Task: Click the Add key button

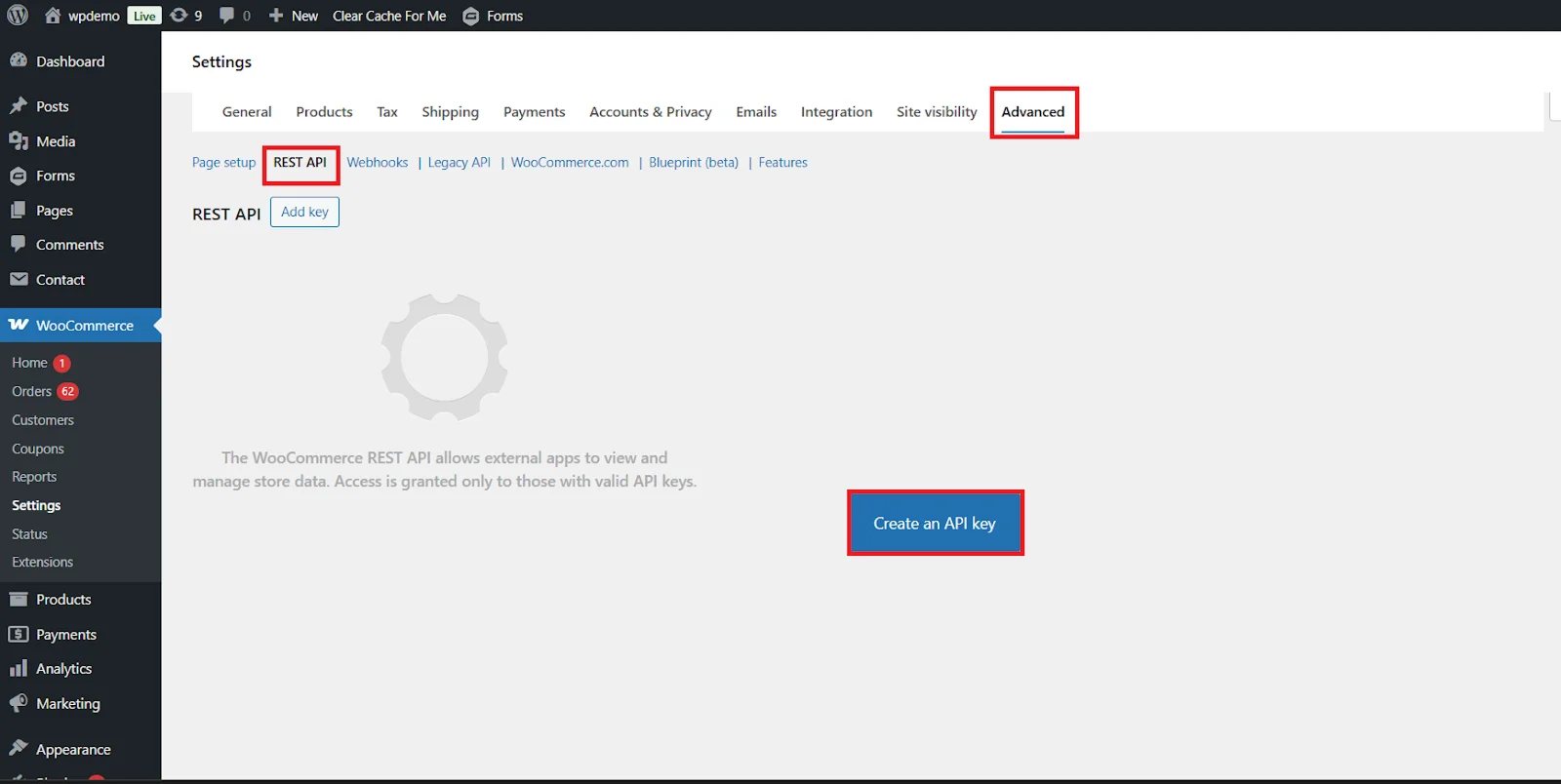Action: pyautogui.click(x=304, y=212)
